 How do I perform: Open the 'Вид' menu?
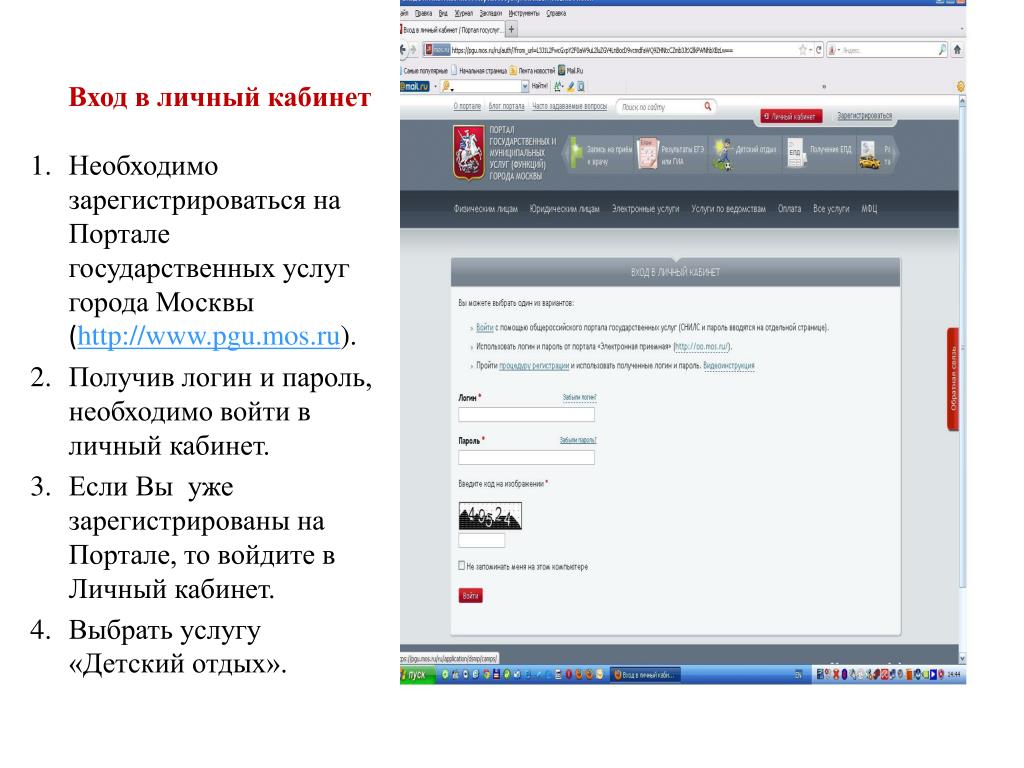point(443,13)
